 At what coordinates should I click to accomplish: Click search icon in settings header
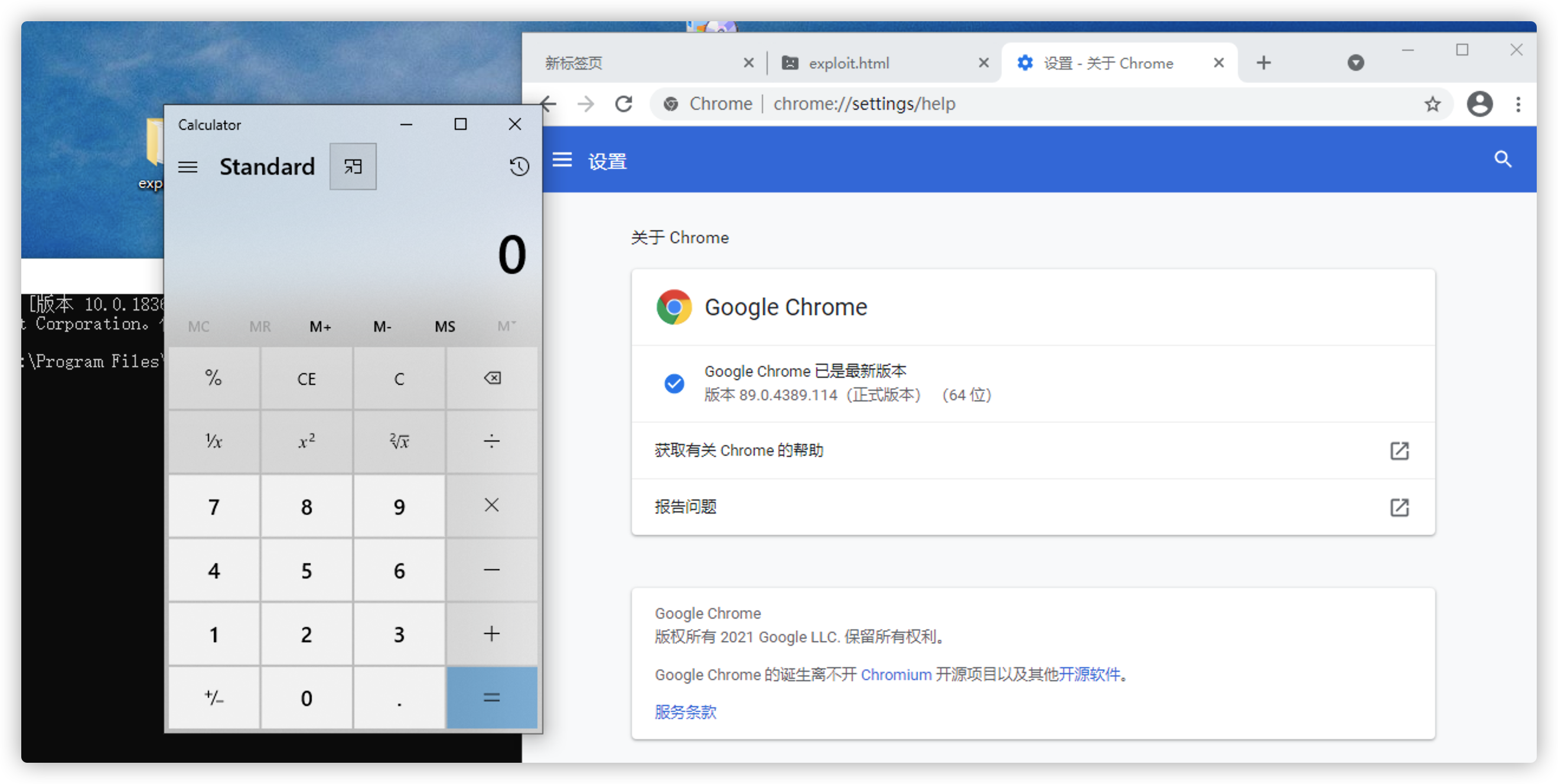tap(1502, 159)
